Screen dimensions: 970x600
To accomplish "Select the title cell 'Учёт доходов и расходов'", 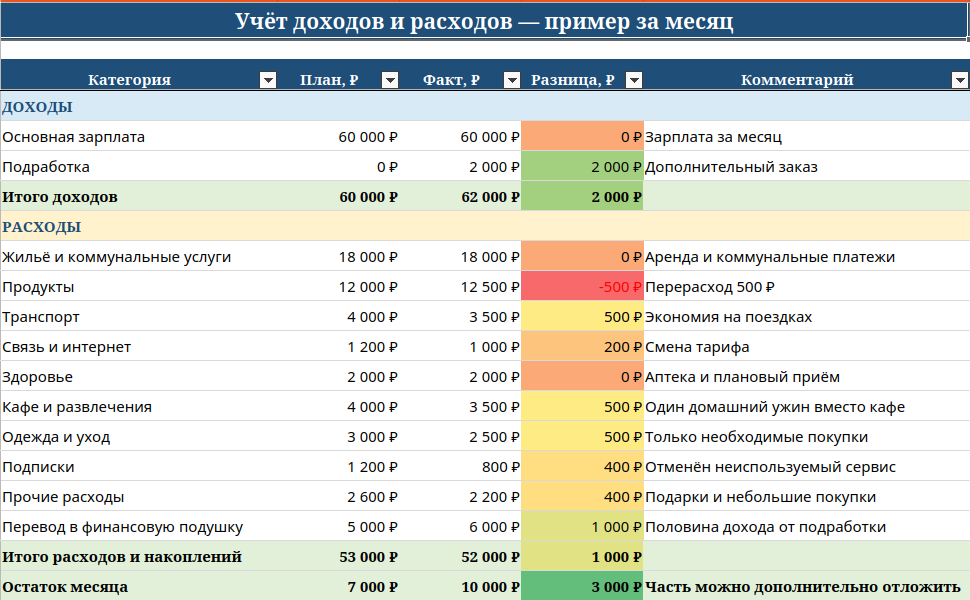I will point(484,21).
